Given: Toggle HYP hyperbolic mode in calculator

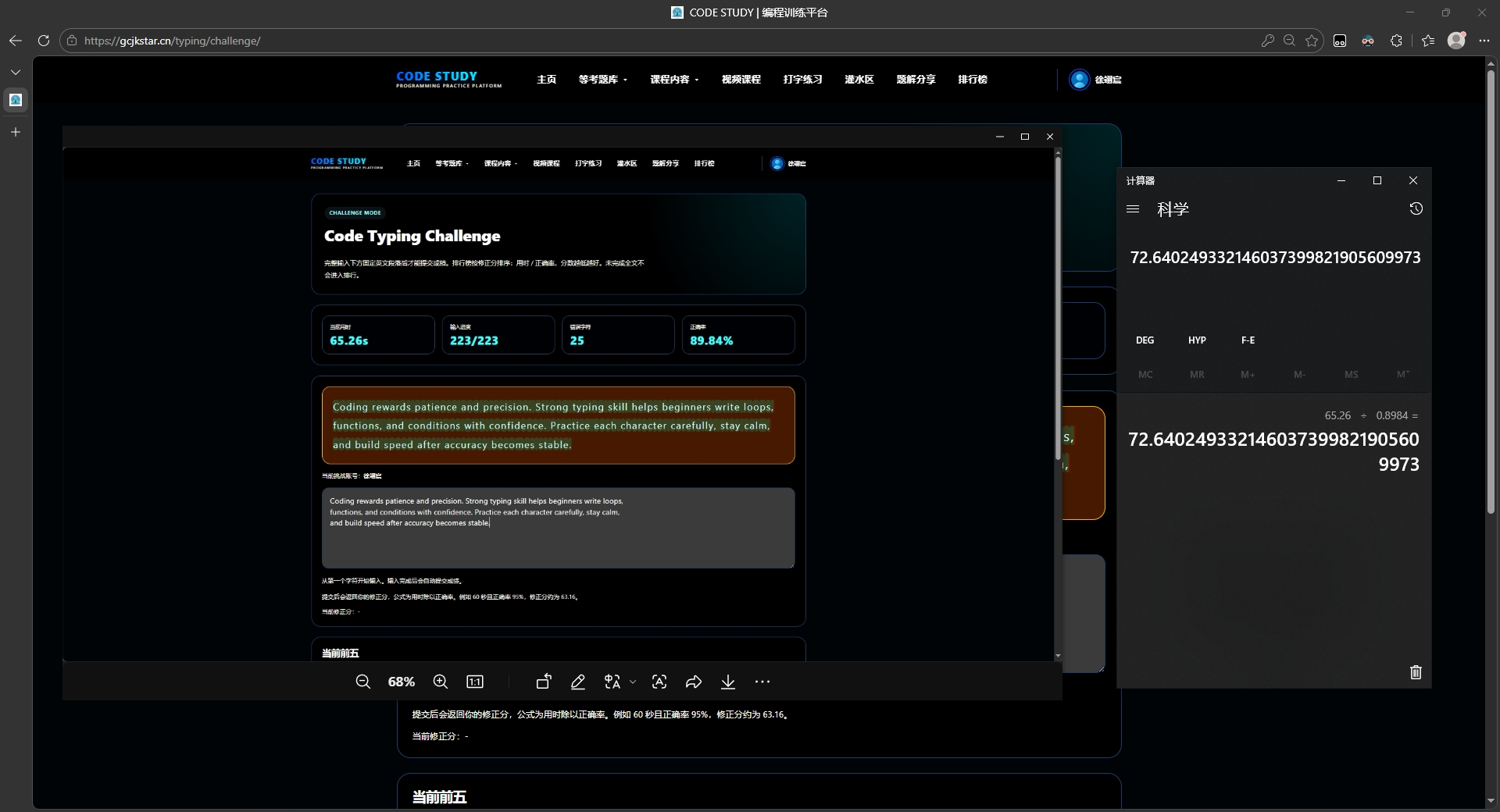Looking at the screenshot, I should [1197, 340].
